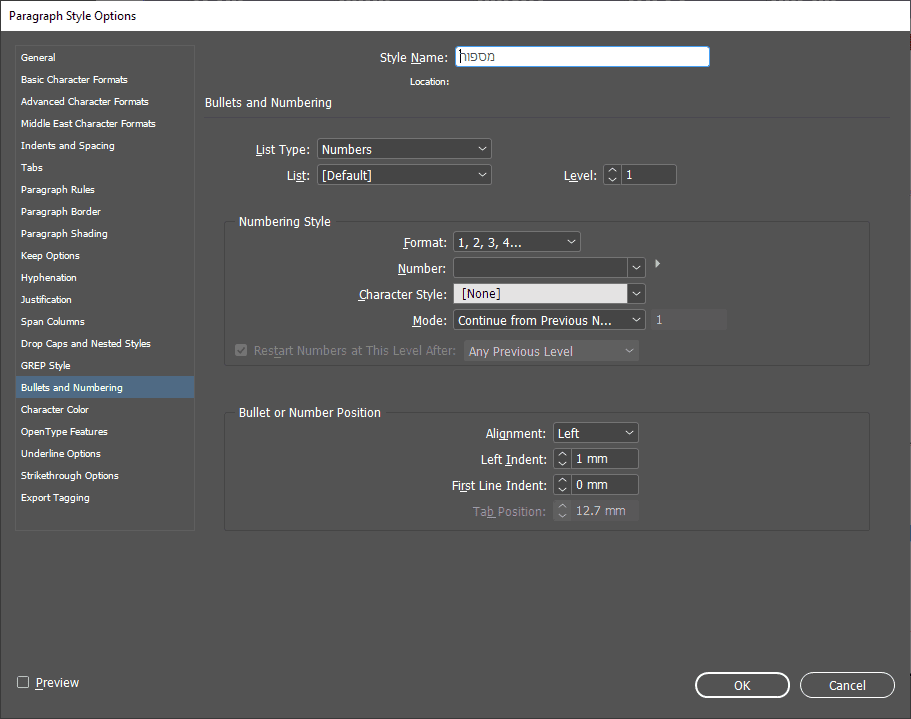Screen dimensions: 911x719
Task: Click the Cancel button
Action: tap(847, 685)
